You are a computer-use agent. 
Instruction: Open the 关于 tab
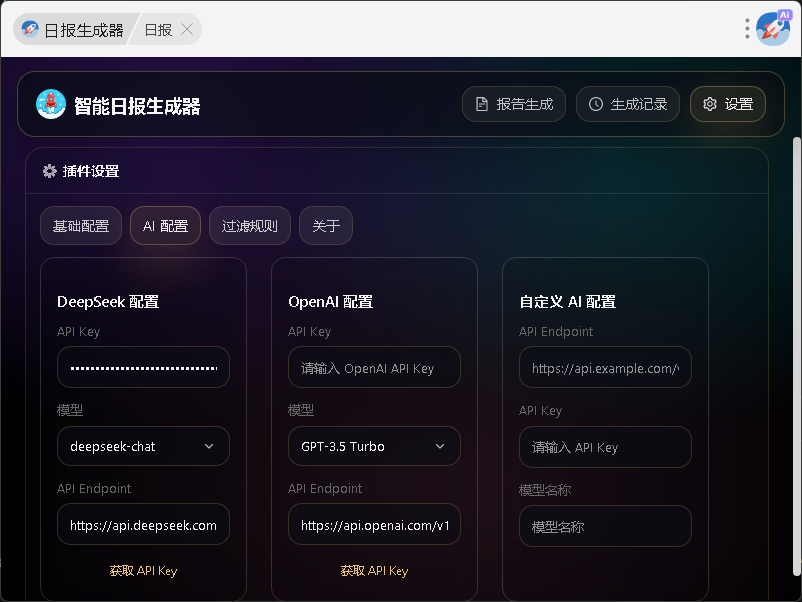(x=326, y=226)
